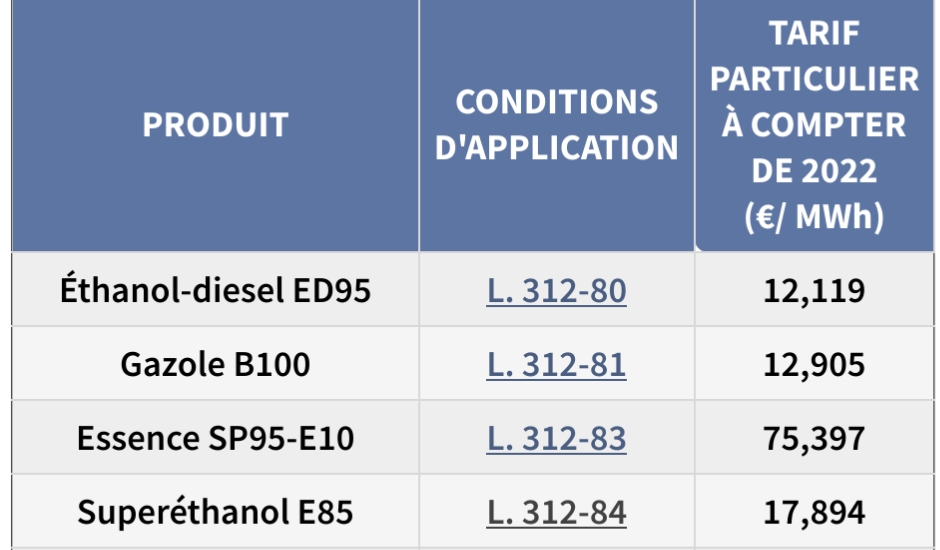
Task: Follow the L. 312-83 article link
Action: coord(556,439)
